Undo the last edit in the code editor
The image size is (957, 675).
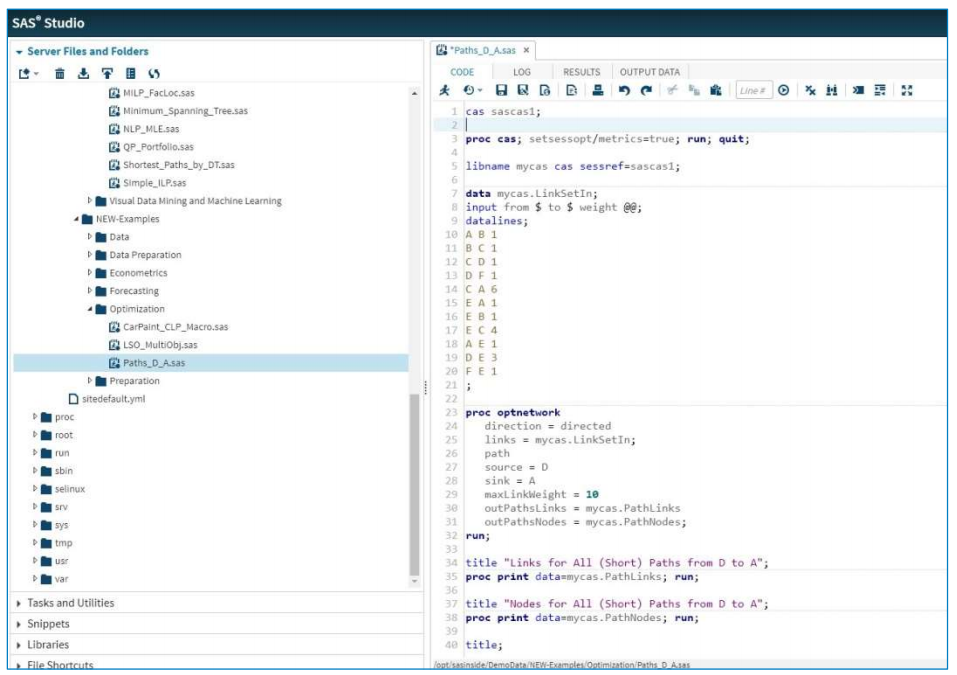(x=624, y=90)
